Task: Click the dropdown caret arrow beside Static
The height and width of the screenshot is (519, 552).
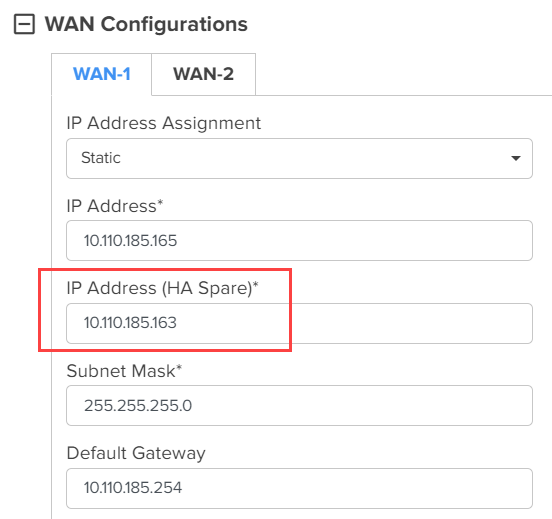Action: pyautogui.click(x=516, y=158)
